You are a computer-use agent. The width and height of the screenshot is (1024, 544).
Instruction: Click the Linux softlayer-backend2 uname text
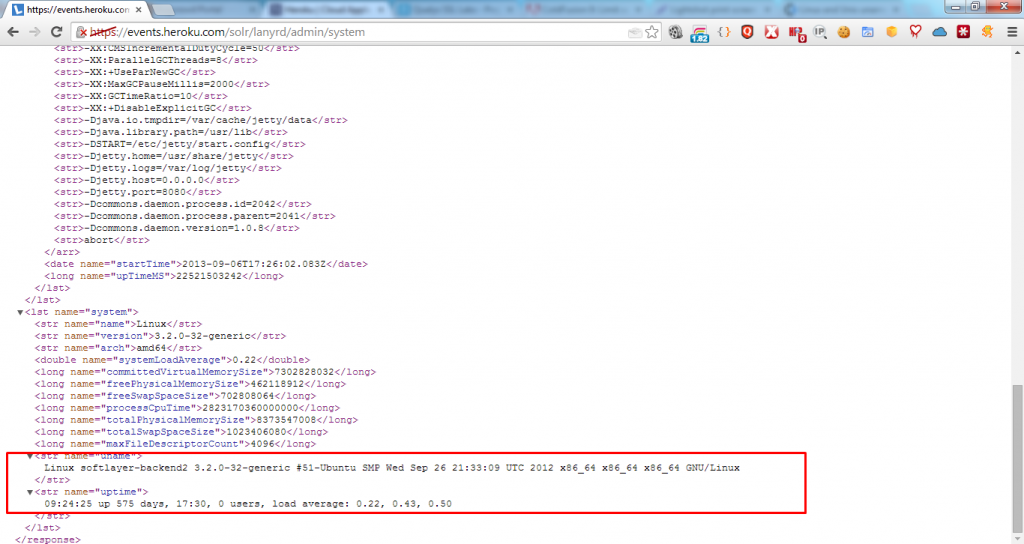(x=392, y=468)
